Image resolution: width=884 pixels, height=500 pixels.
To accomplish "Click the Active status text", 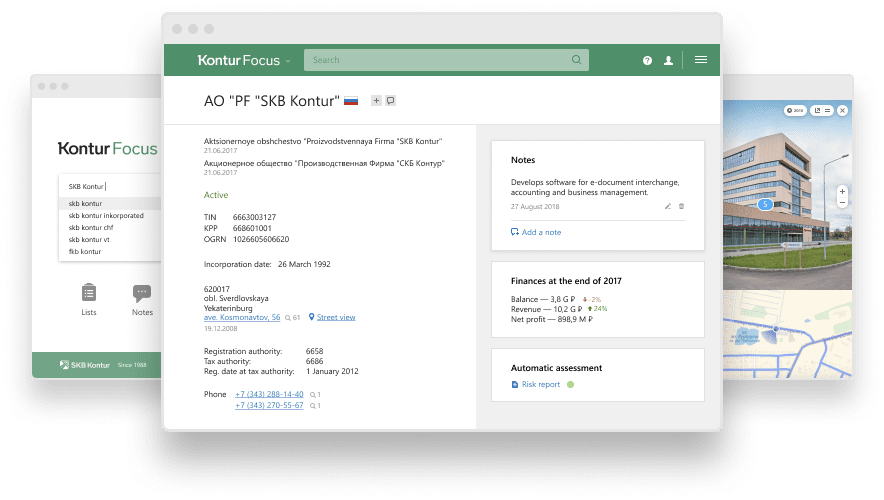I will coord(216,195).
